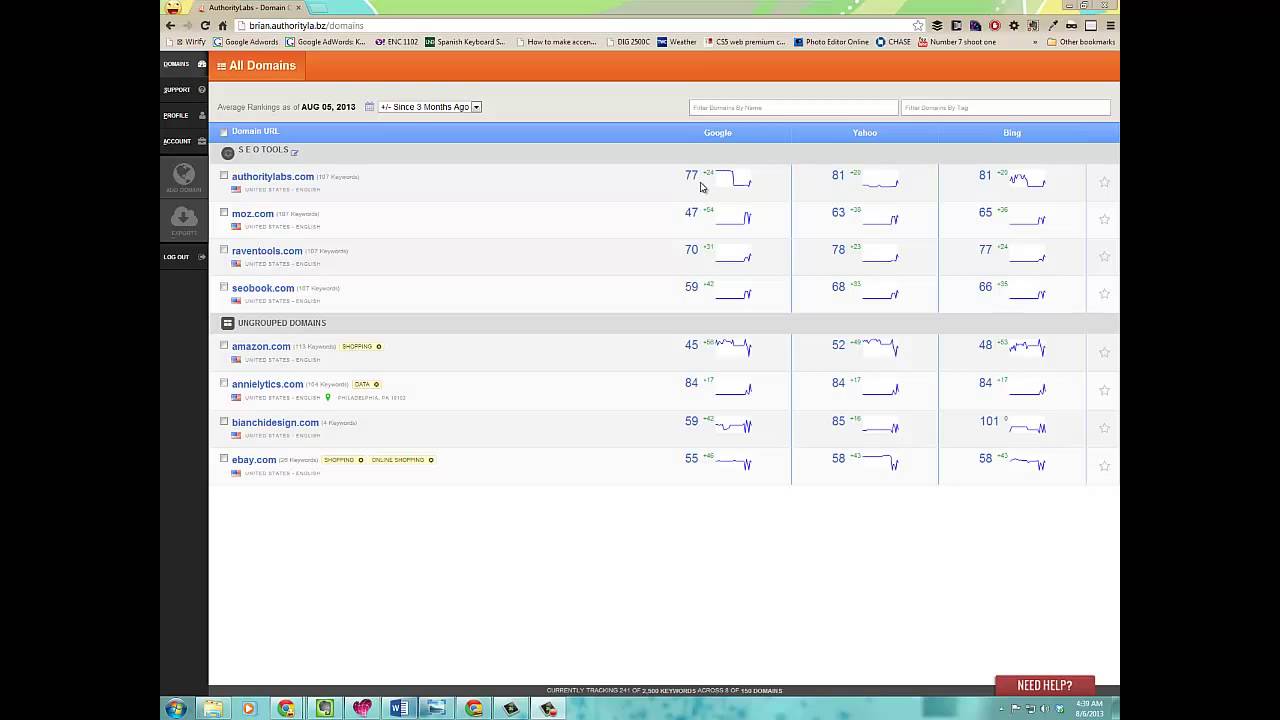1280x720 pixels.
Task: Star the seobook.com row
Action: 1104,294
